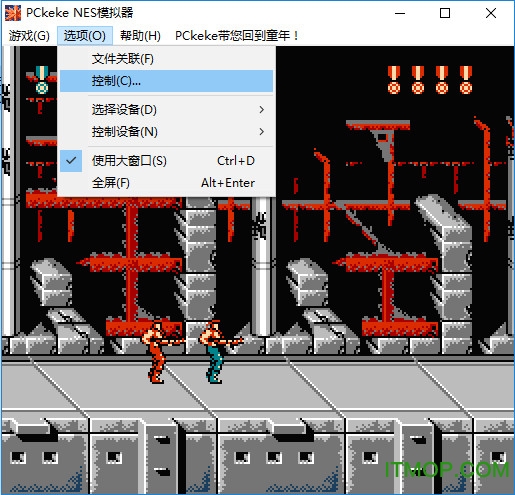The image size is (515, 495).
Task: Expand the 控制设备(N) submenu arrow
Action: 262,132
